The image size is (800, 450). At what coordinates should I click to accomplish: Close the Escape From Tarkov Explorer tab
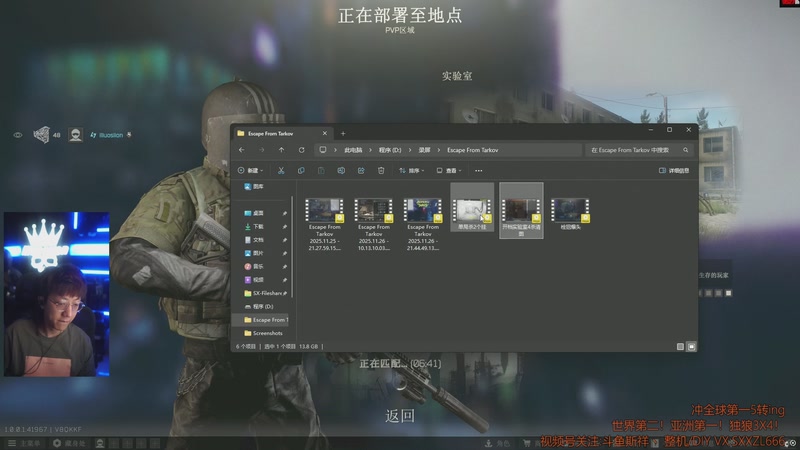pos(324,133)
